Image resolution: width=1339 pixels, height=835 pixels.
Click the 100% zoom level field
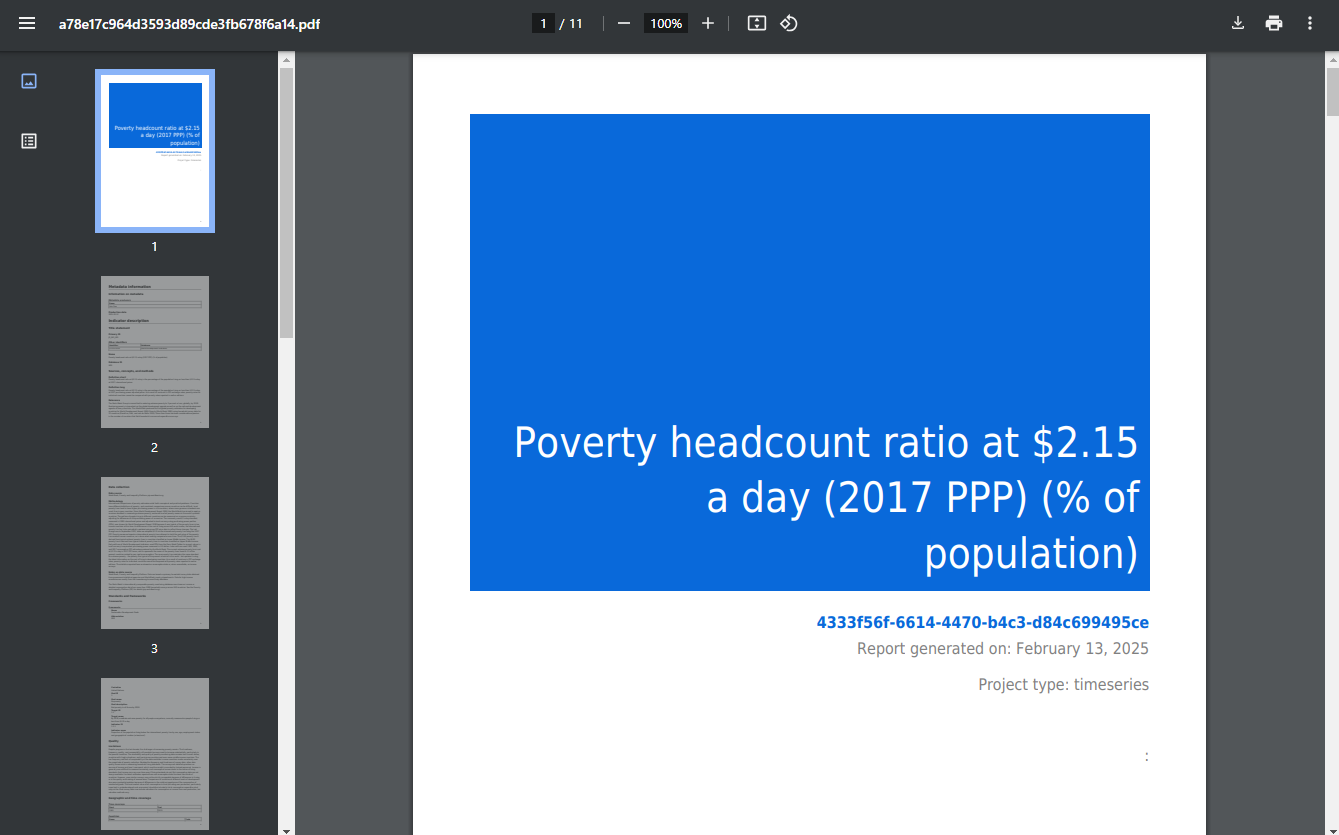tap(666, 23)
